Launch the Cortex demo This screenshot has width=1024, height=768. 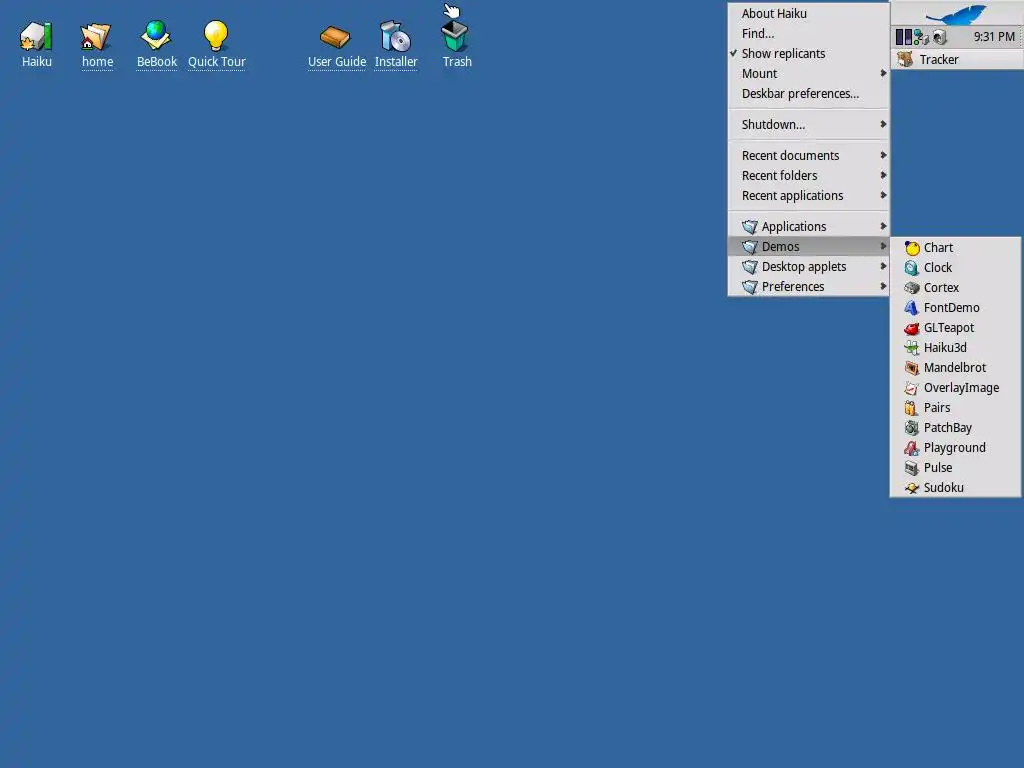point(955,287)
